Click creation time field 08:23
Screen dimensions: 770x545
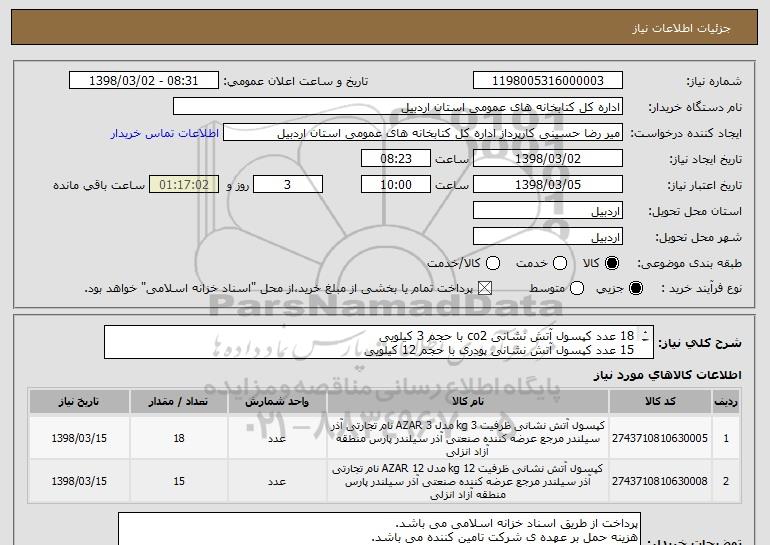[x=396, y=159]
